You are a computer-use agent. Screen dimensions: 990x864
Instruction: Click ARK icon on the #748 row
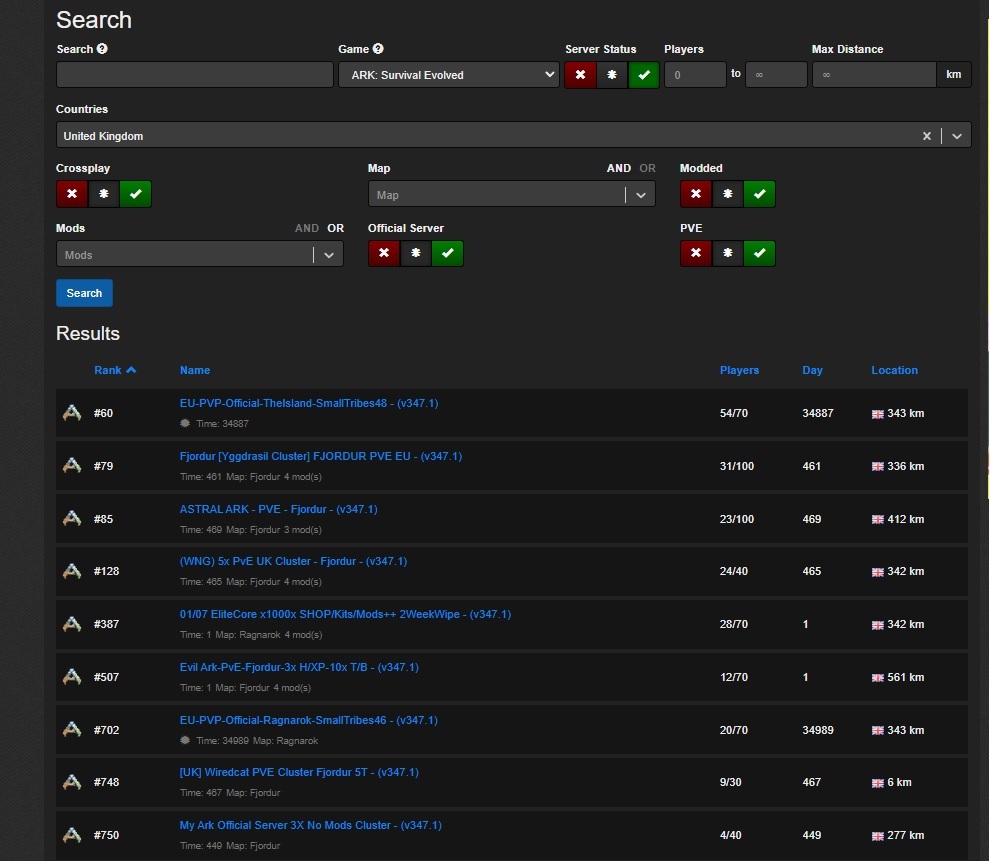pyautogui.click(x=72, y=782)
